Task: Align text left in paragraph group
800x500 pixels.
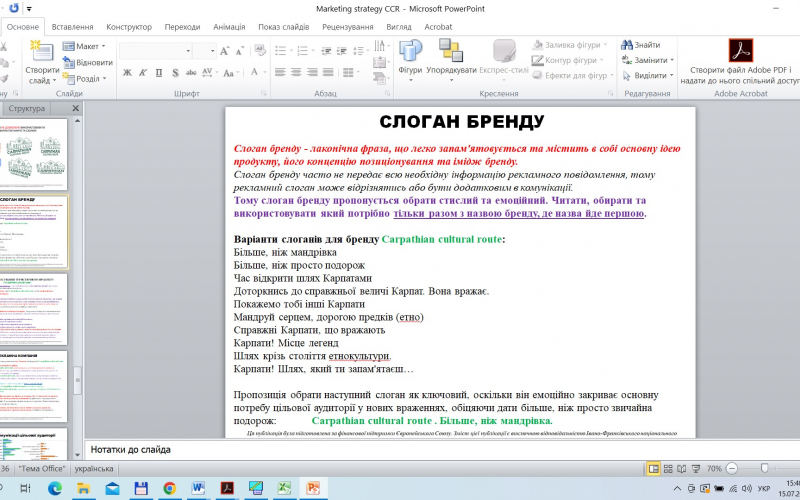Action: (x=280, y=72)
